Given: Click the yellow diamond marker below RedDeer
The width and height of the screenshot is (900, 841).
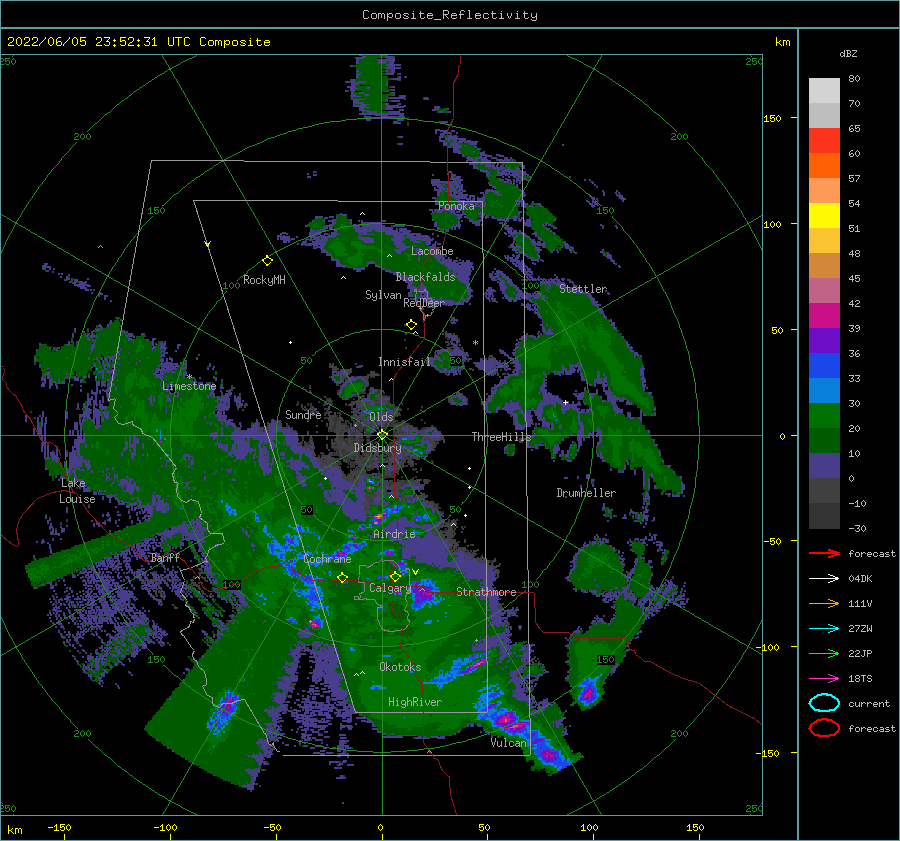Looking at the screenshot, I should click(x=411, y=325).
